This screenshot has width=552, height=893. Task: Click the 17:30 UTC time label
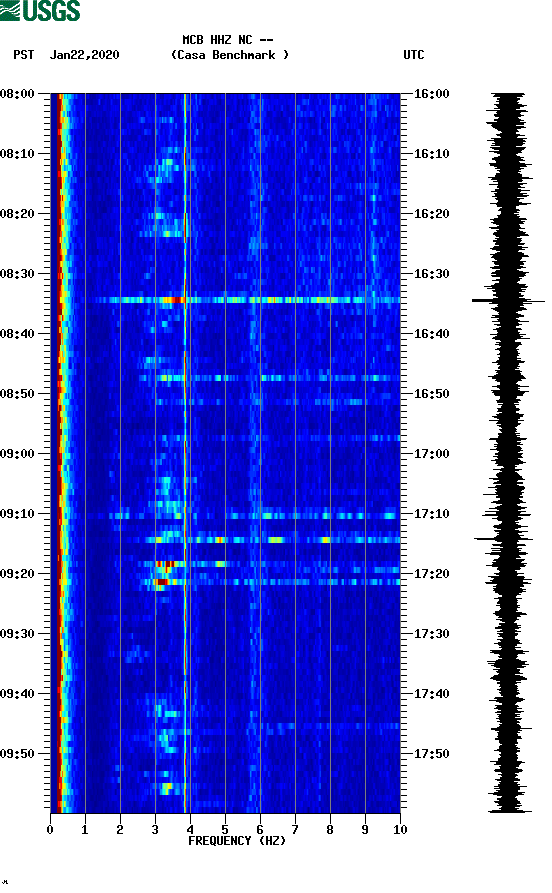tap(431, 634)
